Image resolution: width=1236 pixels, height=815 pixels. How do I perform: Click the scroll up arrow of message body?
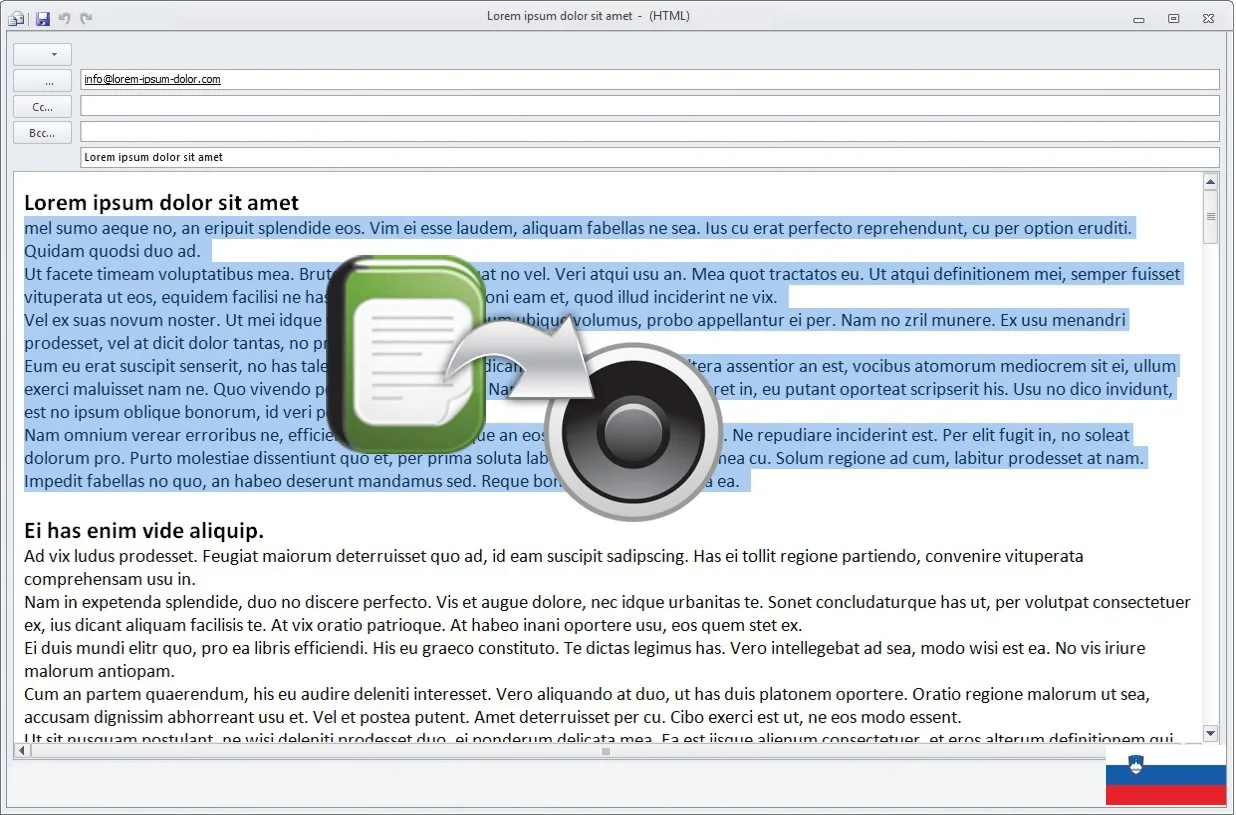pyautogui.click(x=1210, y=183)
